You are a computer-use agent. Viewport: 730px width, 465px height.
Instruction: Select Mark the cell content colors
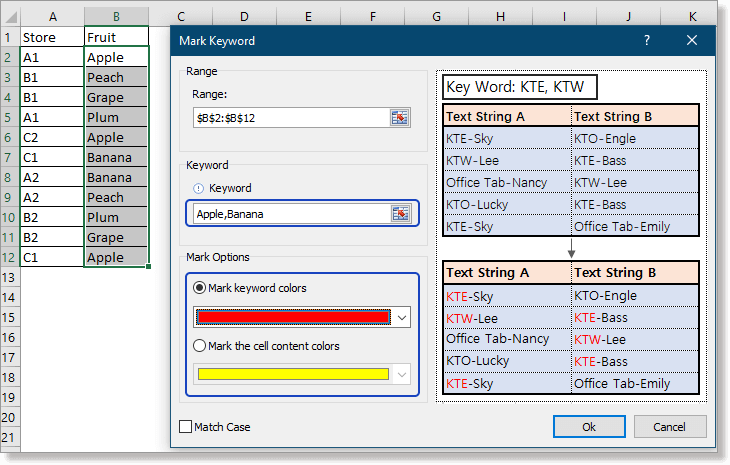click(199, 346)
